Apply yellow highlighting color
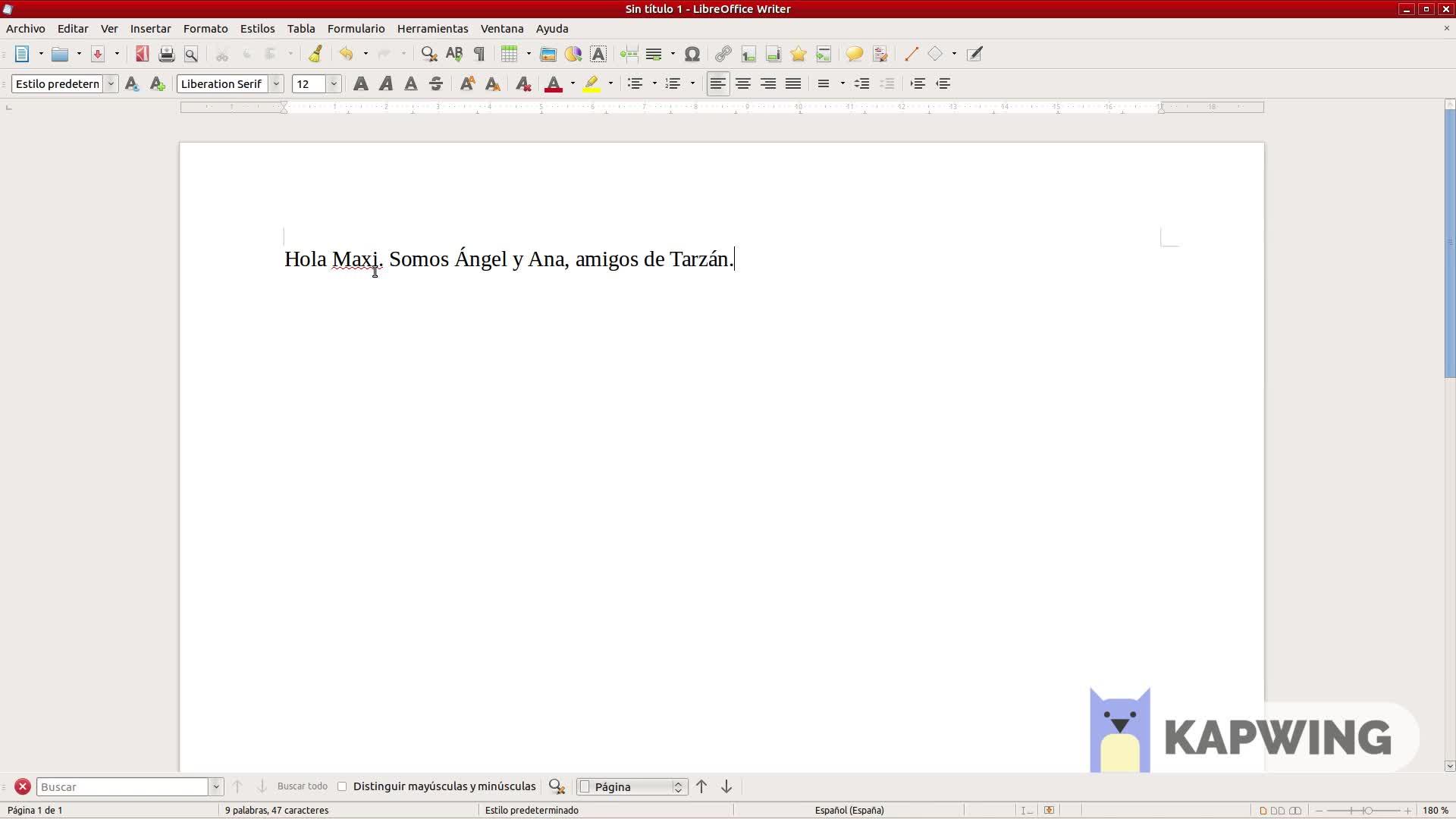Screen dimensions: 1456x819 tap(591, 83)
